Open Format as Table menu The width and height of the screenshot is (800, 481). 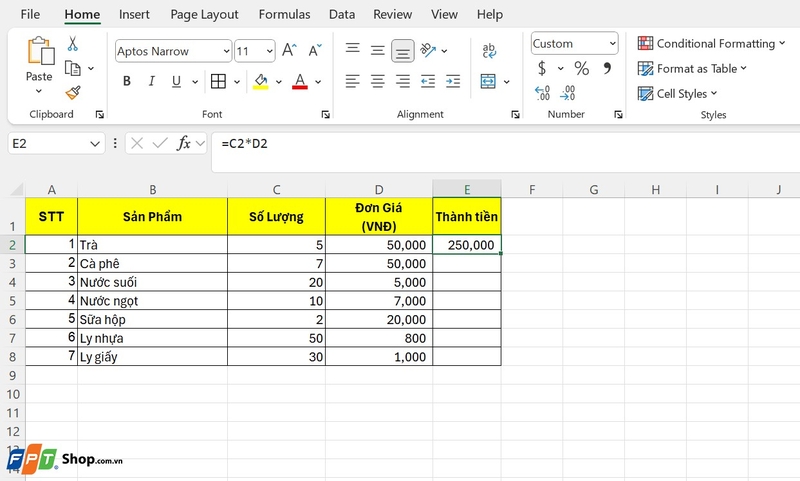tap(692, 68)
